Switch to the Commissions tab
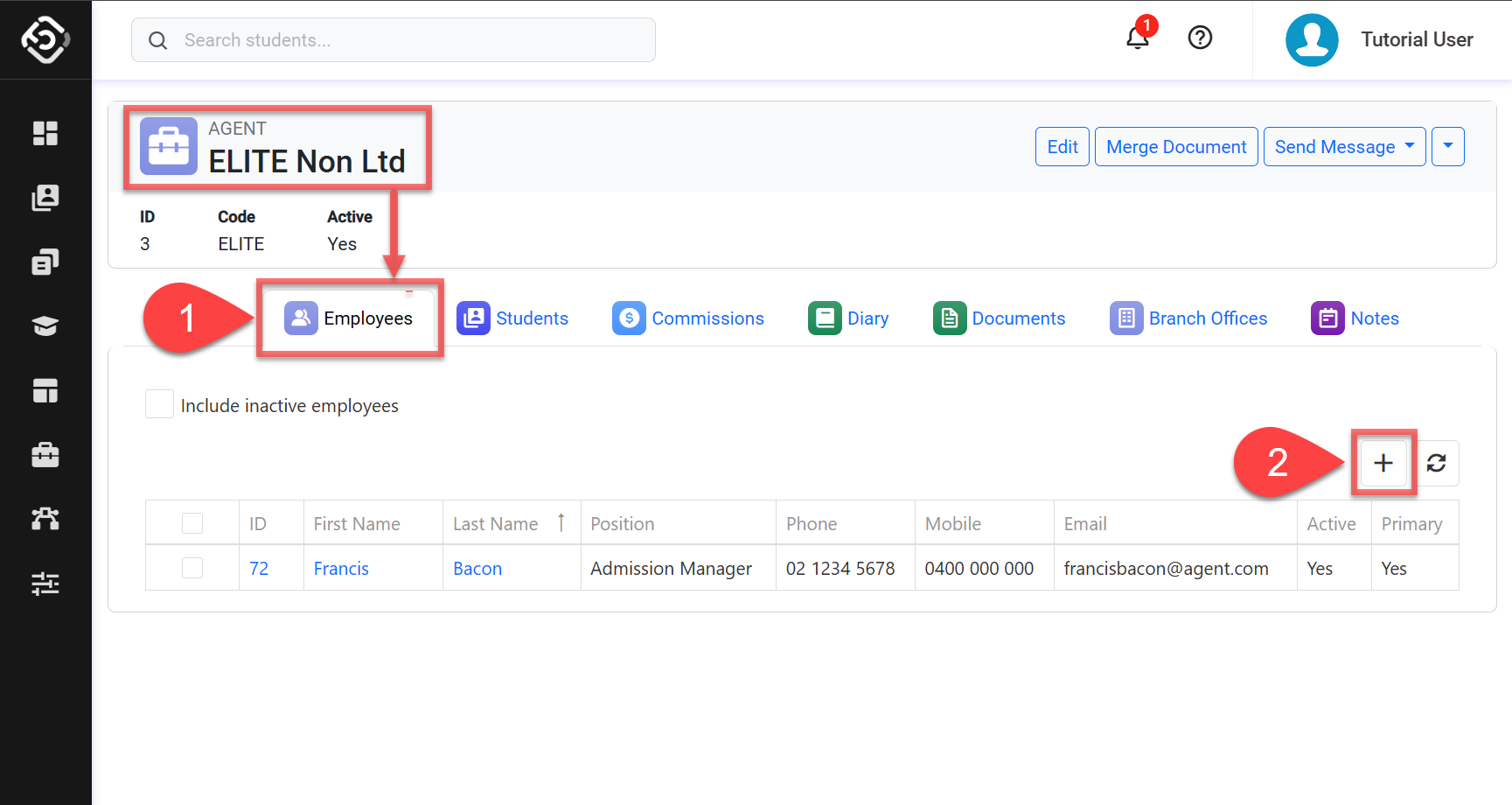This screenshot has height=805, width=1512. (x=689, y=318)
